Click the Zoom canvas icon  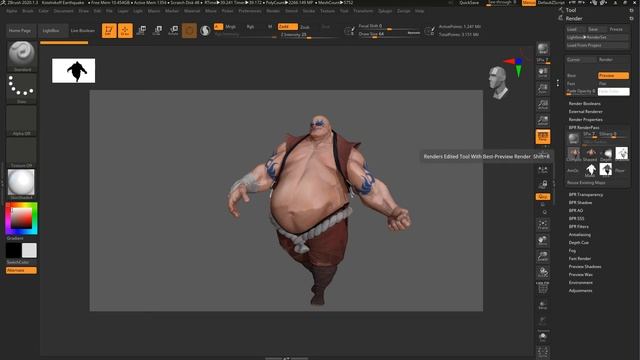(543, 89)
